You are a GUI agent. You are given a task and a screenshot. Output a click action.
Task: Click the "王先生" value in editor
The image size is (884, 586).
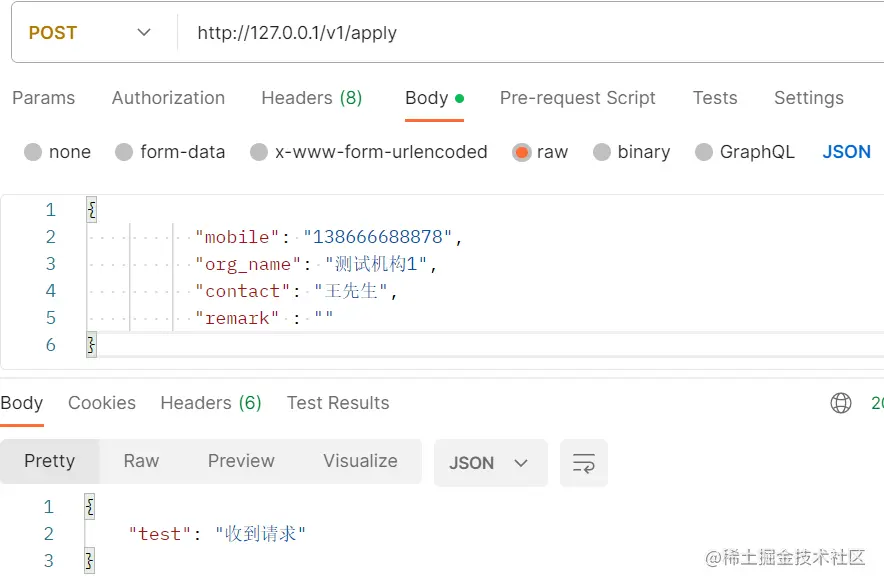(x=351, y=291)
